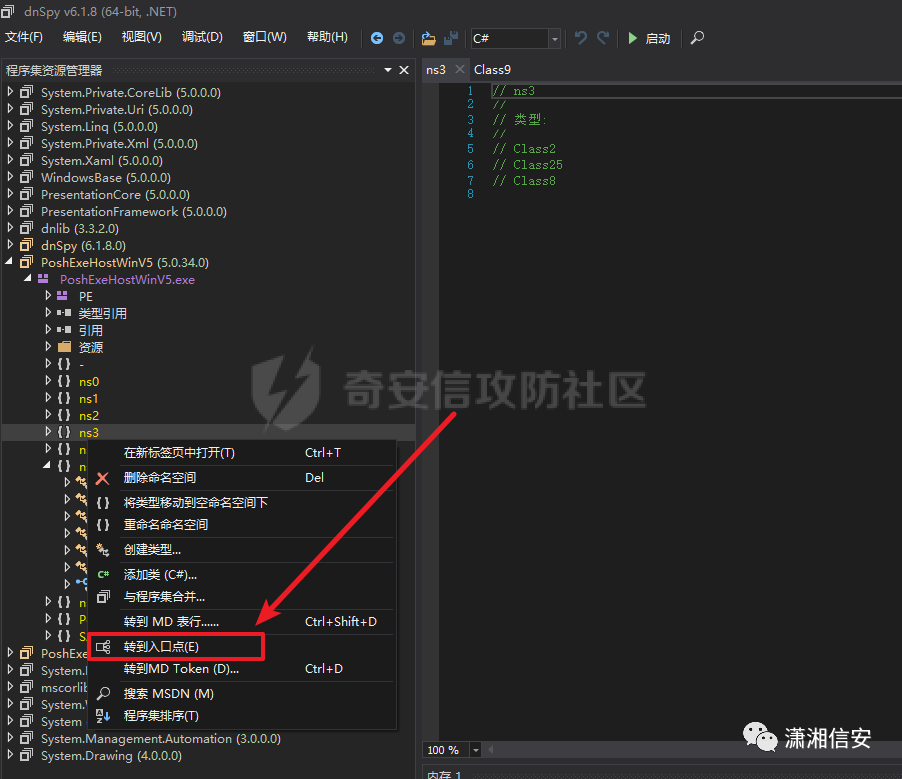Choose 程序集排序(T) menu entry
902x779 pixels.
click(x=243, y=716)
